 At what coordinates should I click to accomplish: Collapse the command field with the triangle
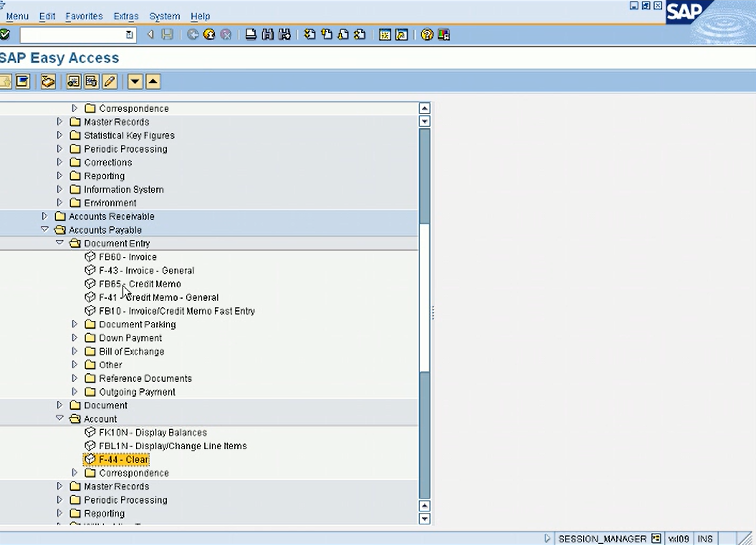coord(150,35)
